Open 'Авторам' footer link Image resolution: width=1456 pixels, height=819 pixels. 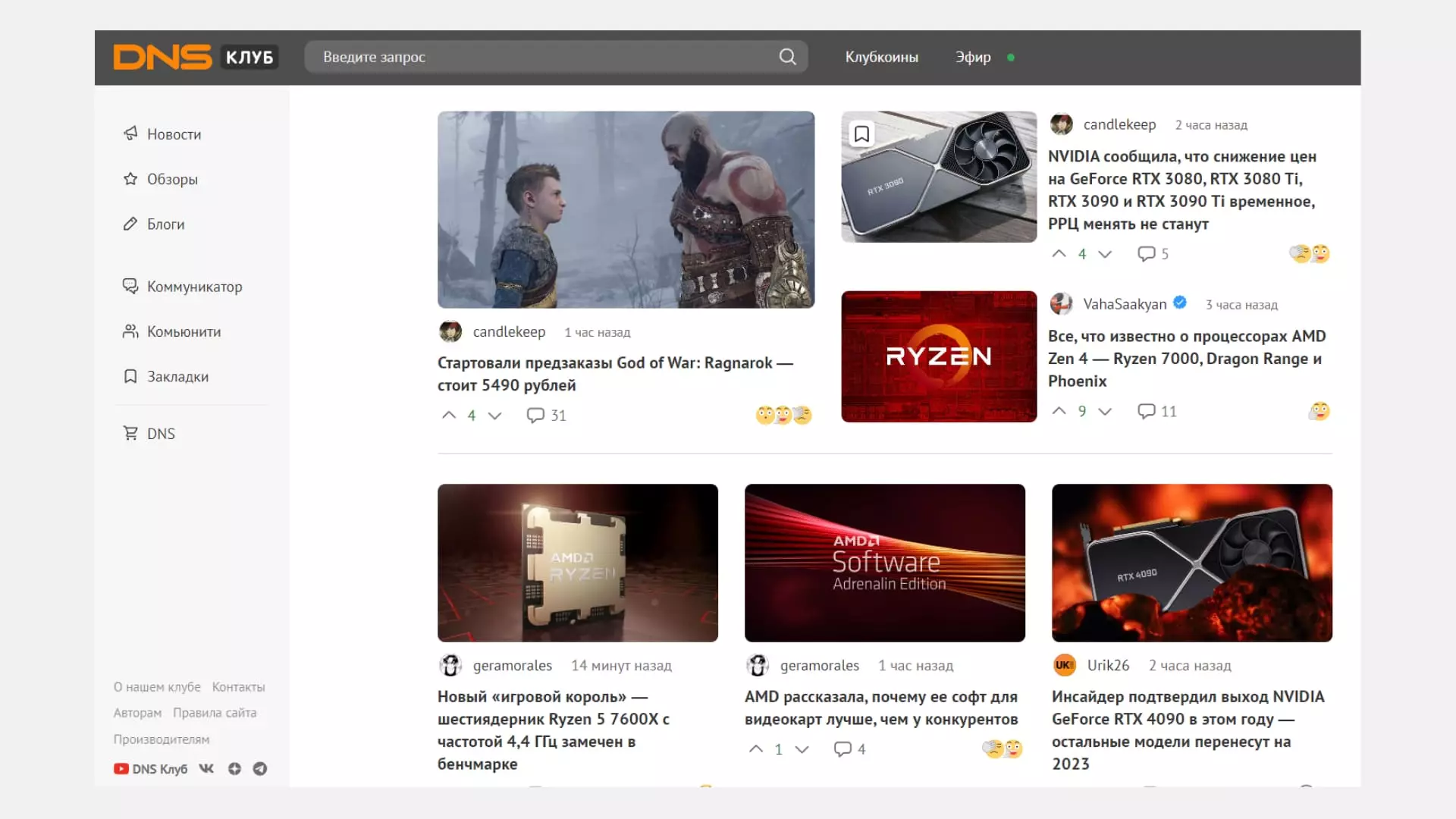click(137, 713)
